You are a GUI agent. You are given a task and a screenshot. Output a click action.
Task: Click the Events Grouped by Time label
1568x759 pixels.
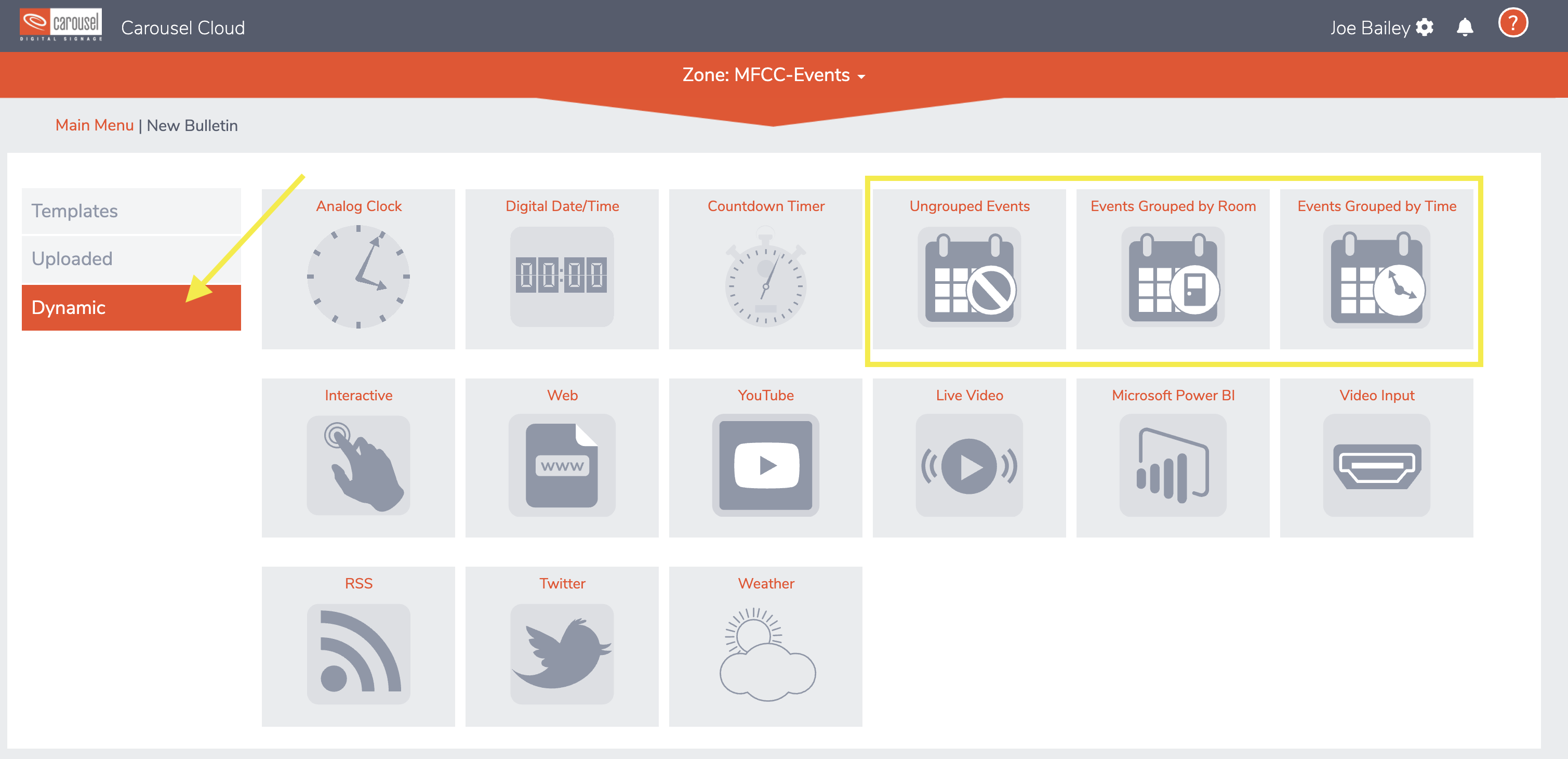click(1376, 206)
